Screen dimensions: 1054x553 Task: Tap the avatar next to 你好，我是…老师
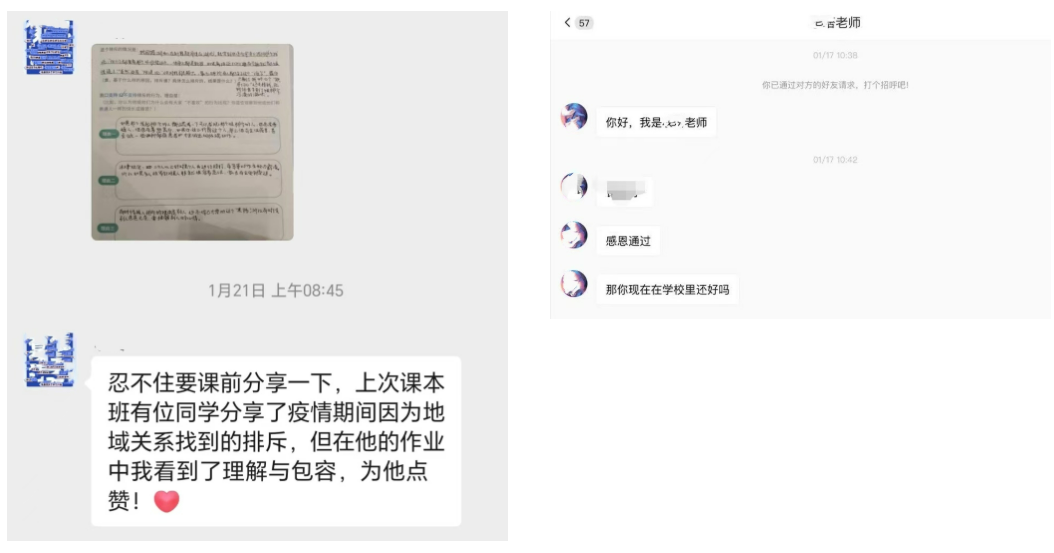click(574, 116)
